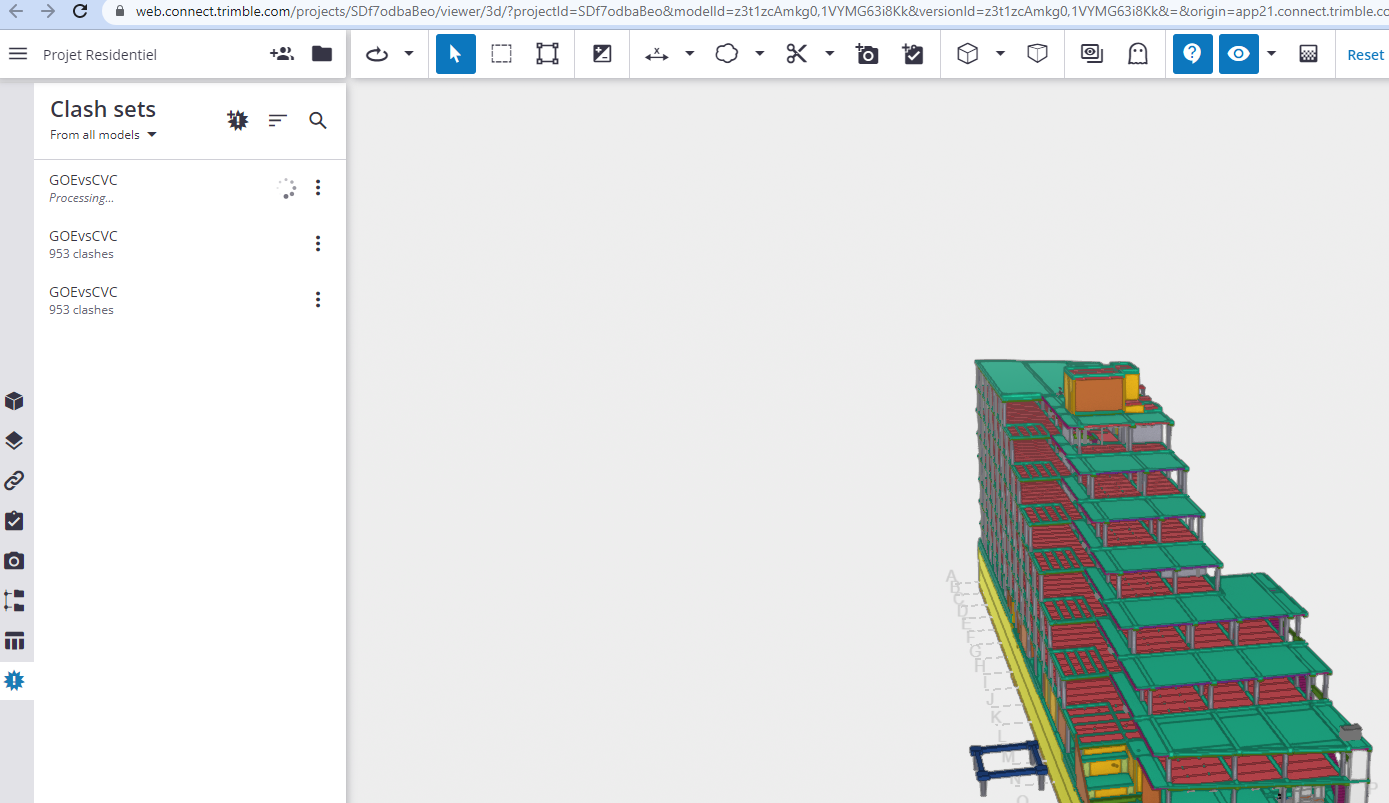The image size is (1389, 803).
Task: Open the orbit tool dropdown arrow
Action: tap(409, 54)
